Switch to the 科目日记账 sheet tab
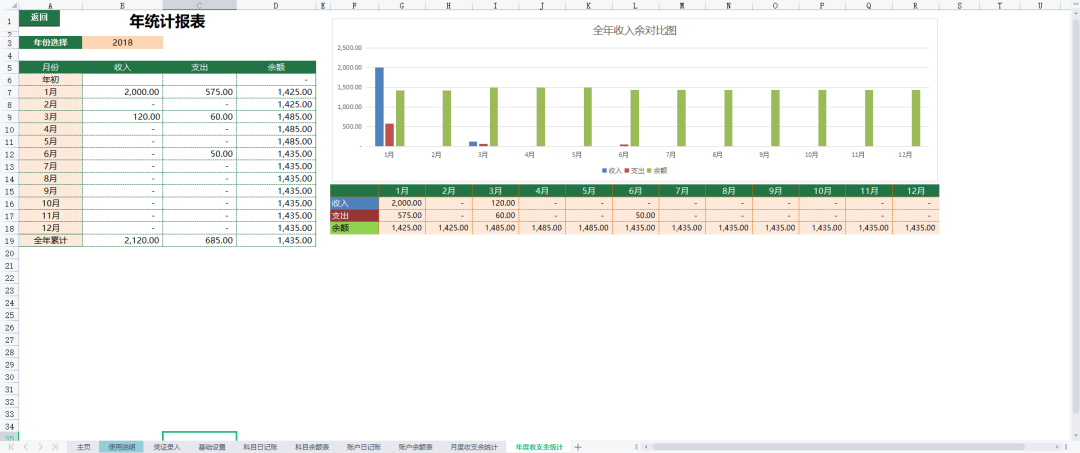The image size is (1080, 453). (x=260, y=447)
